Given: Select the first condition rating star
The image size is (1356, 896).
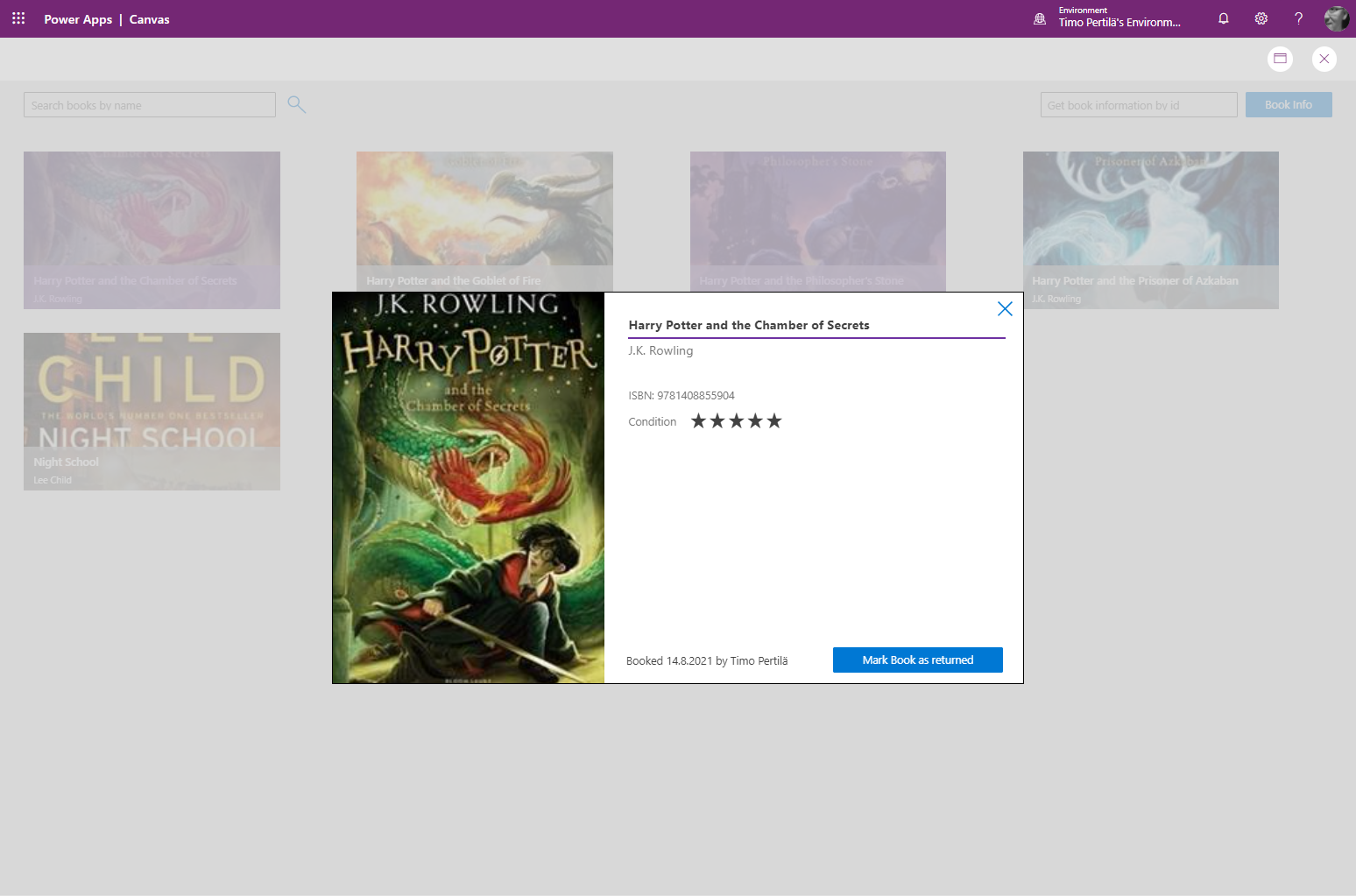Looking at the screenshot, I should coord(698,421).
